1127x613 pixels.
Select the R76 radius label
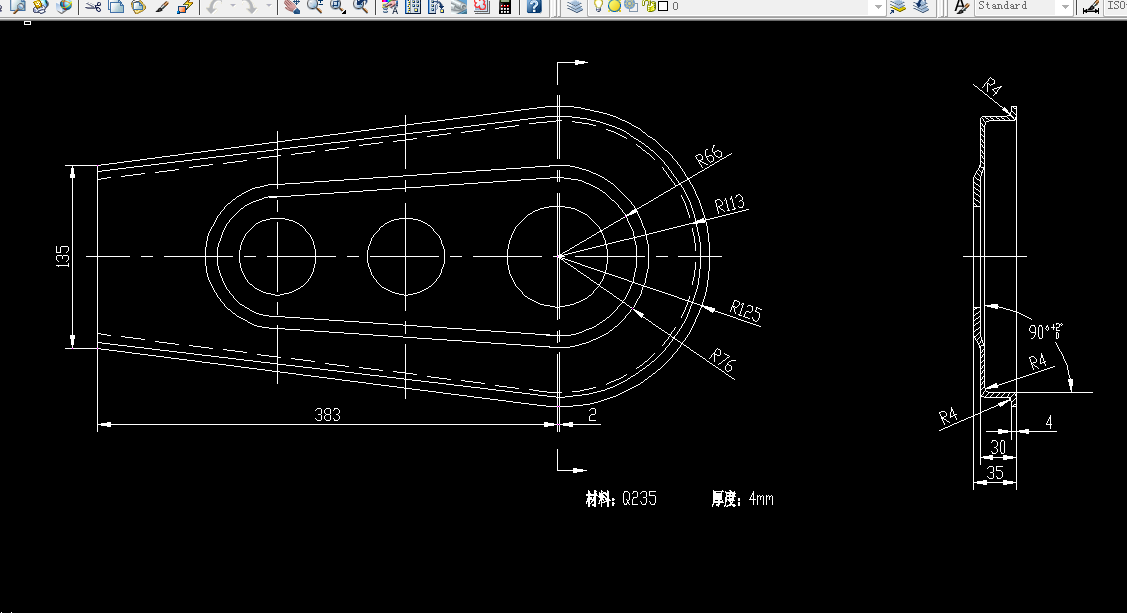[722, 360]
